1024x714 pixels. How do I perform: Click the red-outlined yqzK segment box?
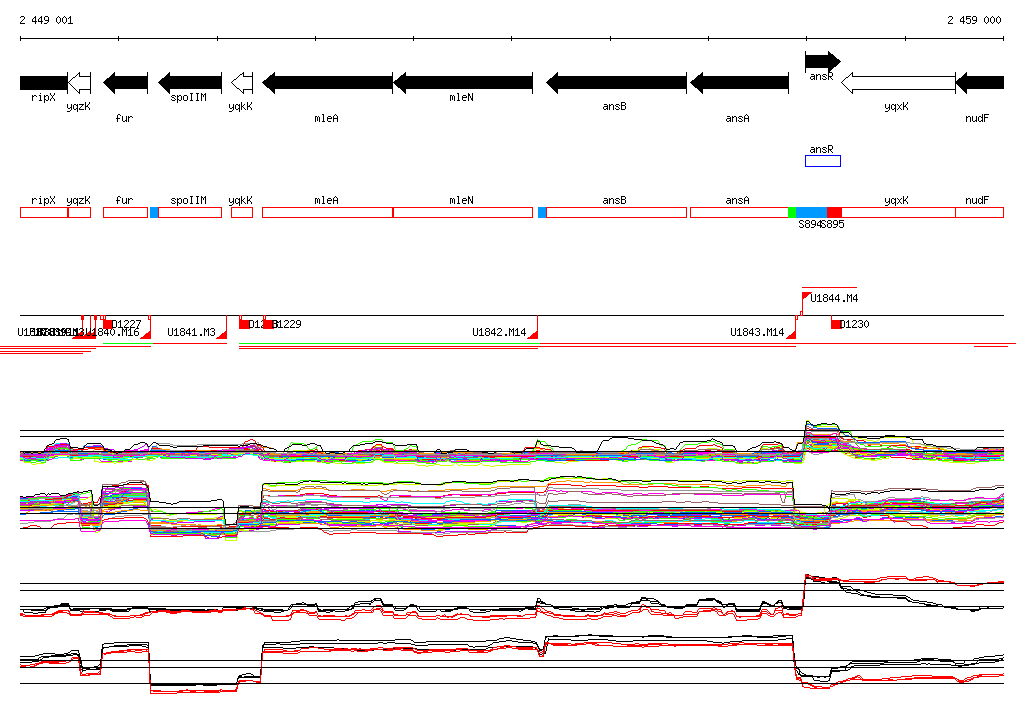80,212
